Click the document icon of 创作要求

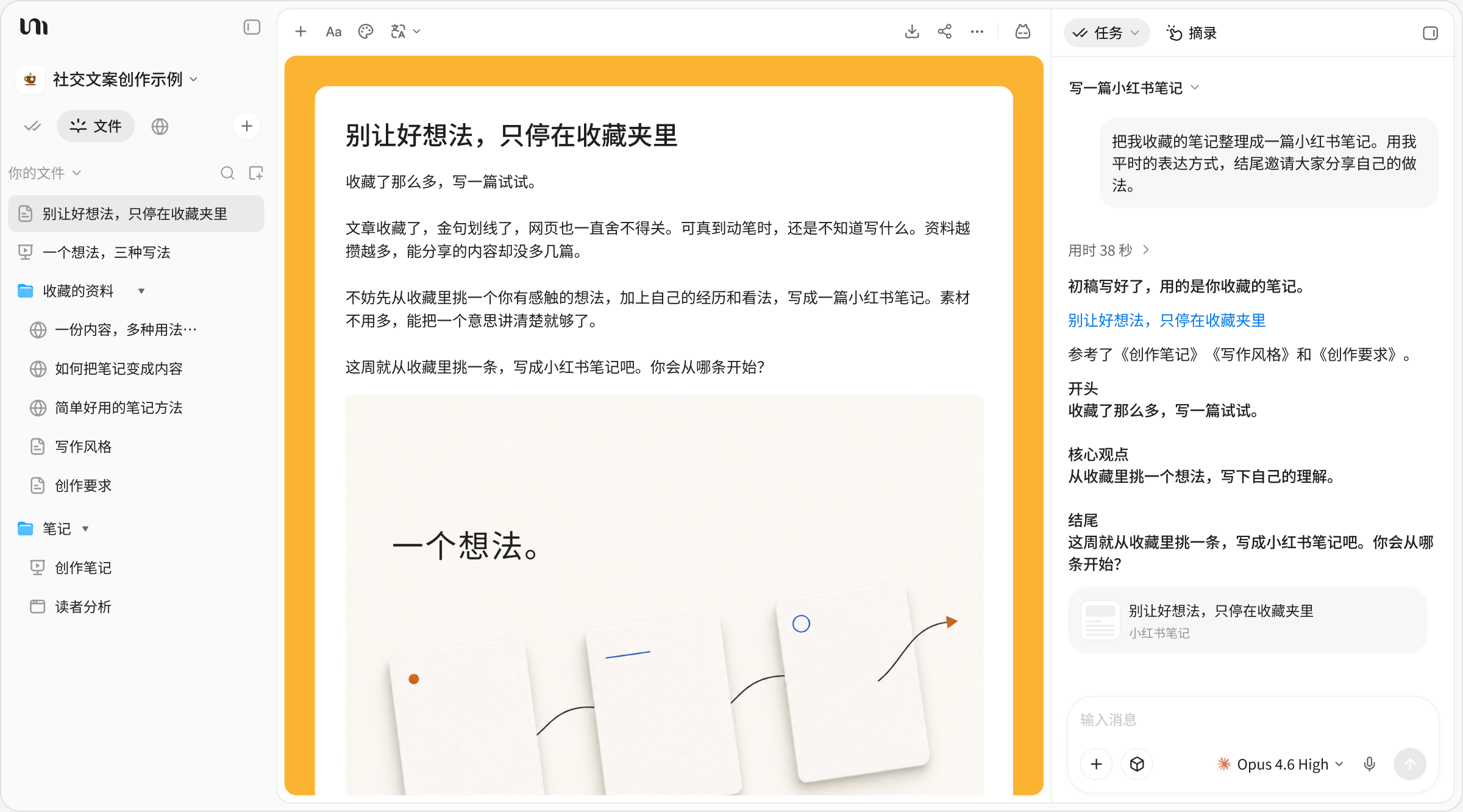coord(38,486)
